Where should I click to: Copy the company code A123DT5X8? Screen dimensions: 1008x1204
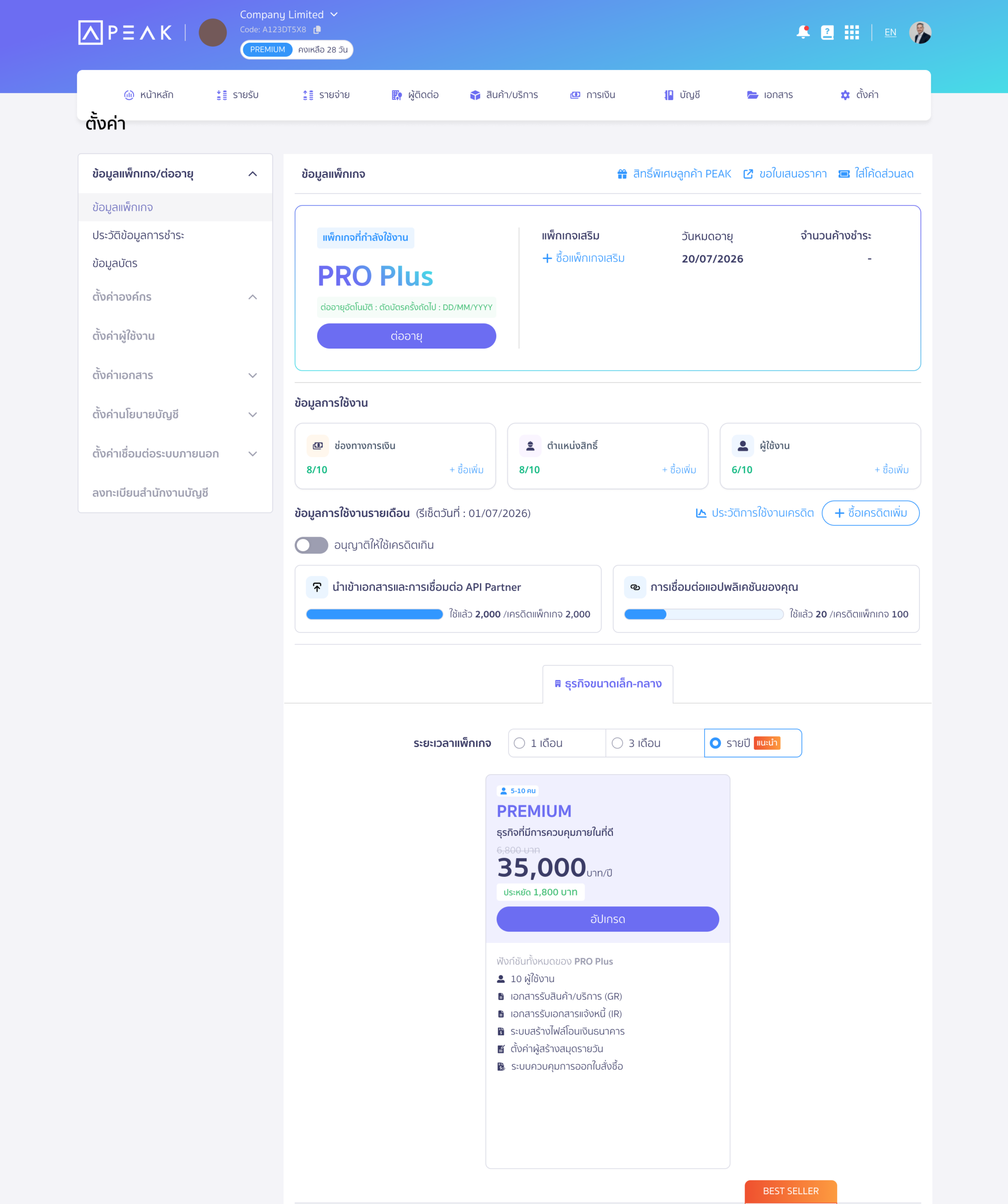coord(317,29)
